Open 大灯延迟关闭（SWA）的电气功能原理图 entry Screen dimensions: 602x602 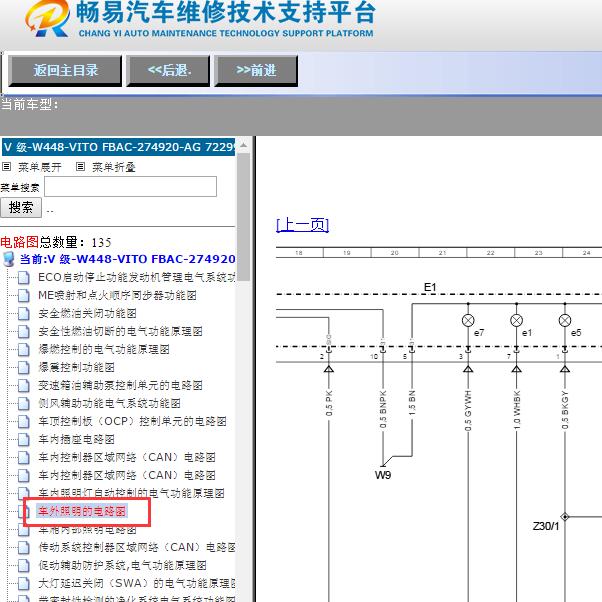(137, 583)
